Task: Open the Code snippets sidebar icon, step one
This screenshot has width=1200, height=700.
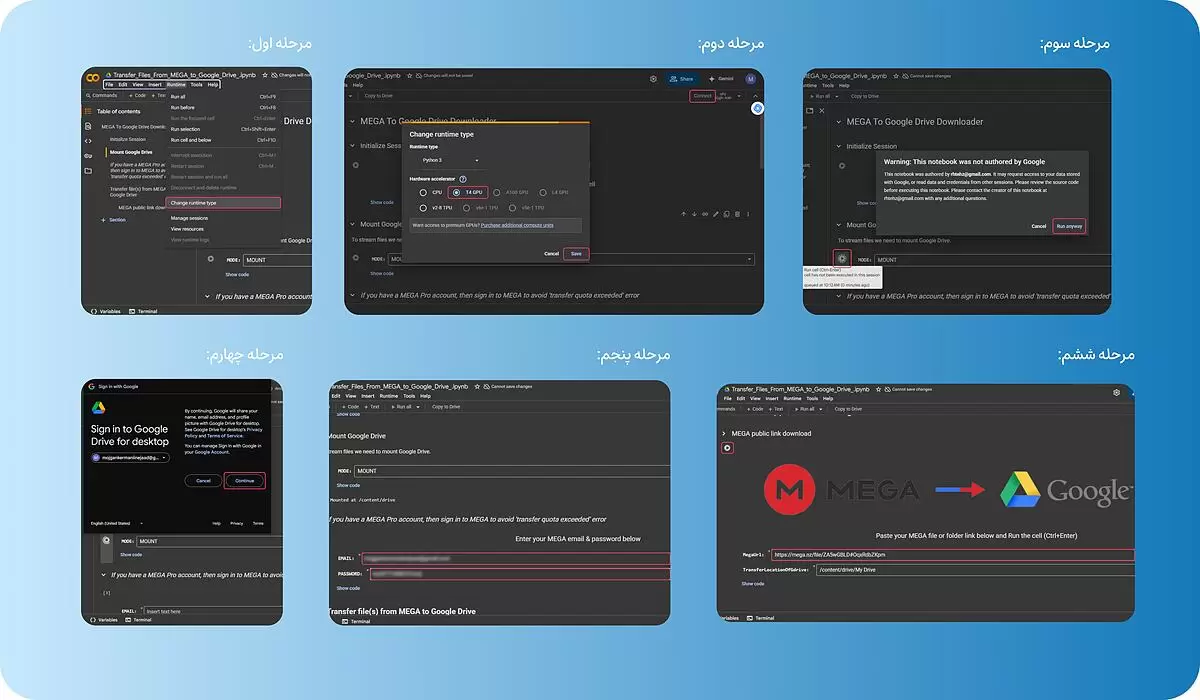Action: [x=88, y=141]
